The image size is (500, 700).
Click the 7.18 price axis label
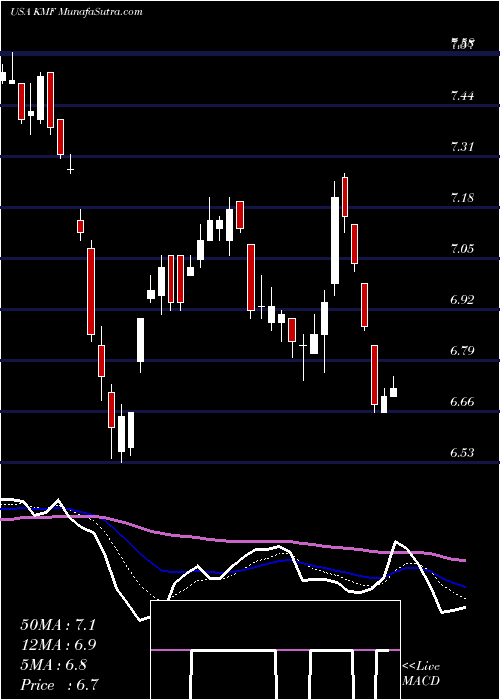(462, 197)
